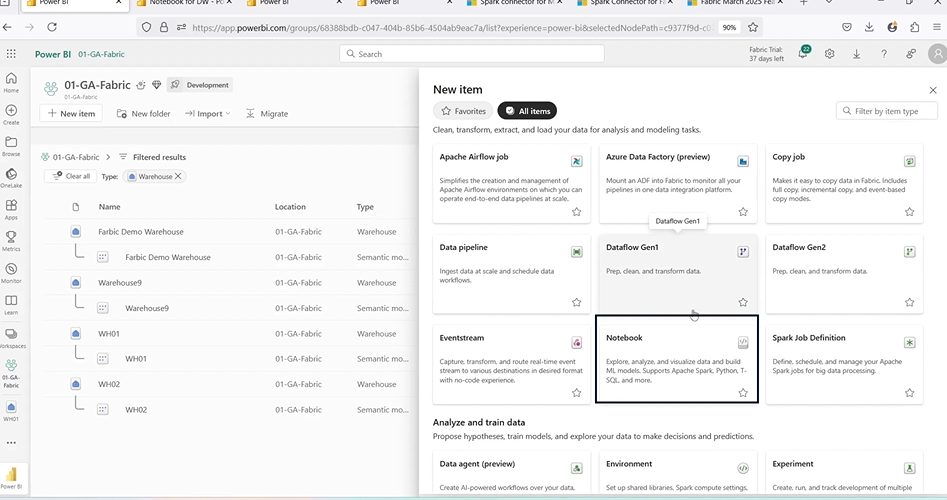Switch to the Notebook for DW browser tab
Image resolution: width=947 pixels, height=500 pixels.
[184, 4]
